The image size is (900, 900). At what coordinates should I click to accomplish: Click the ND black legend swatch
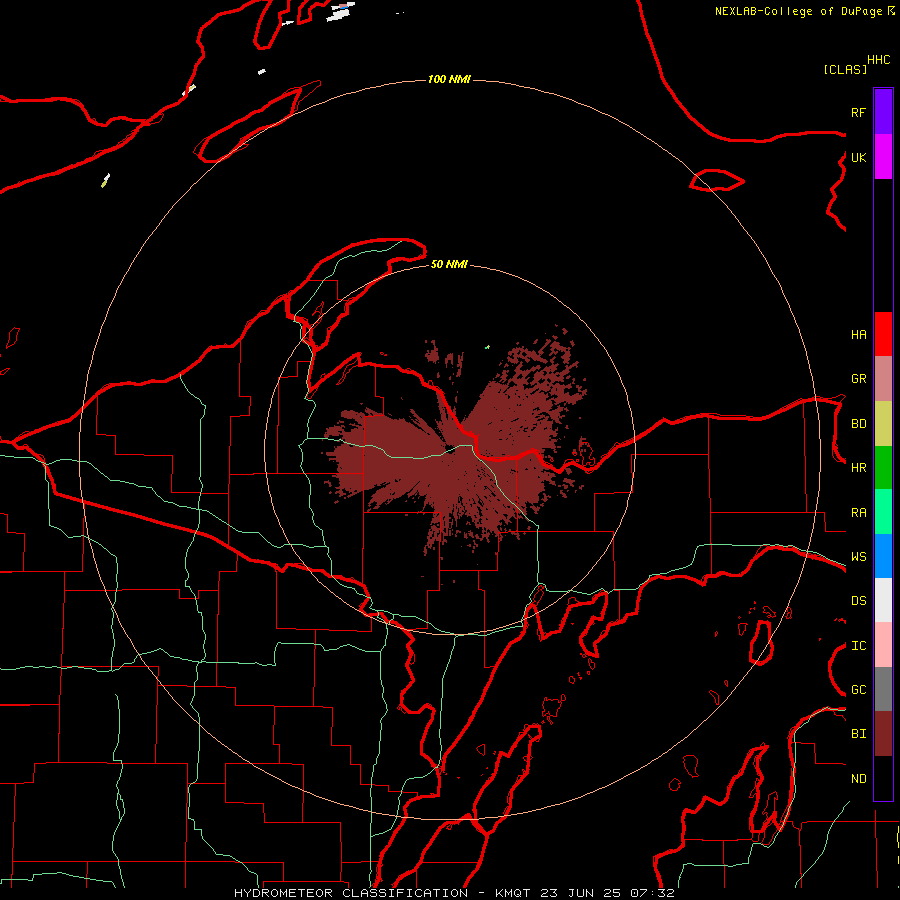pyautogui.click(x=883, y=778)
